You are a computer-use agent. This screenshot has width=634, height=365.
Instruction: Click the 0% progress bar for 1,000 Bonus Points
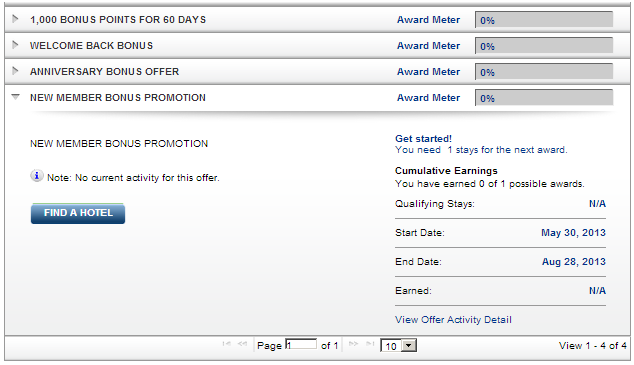coord(544,20)
